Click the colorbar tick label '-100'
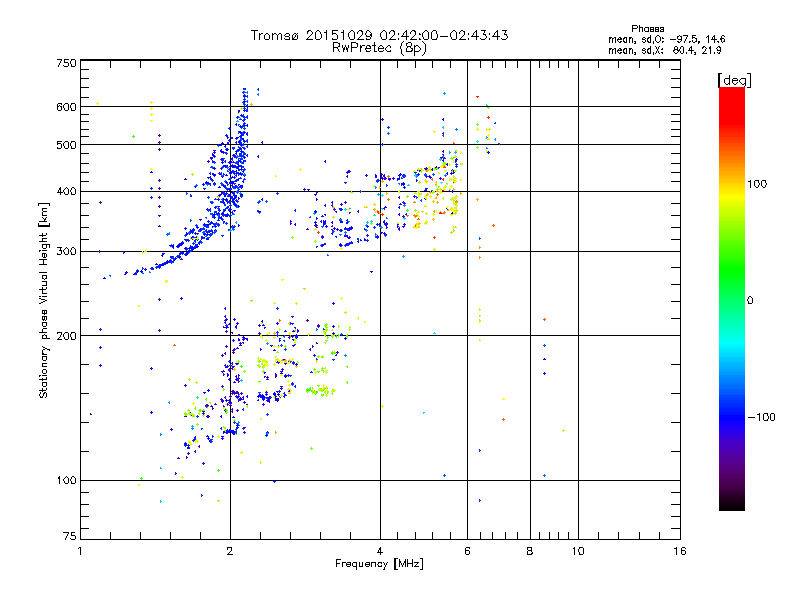 pyautogui.click(x=761, y=417)
